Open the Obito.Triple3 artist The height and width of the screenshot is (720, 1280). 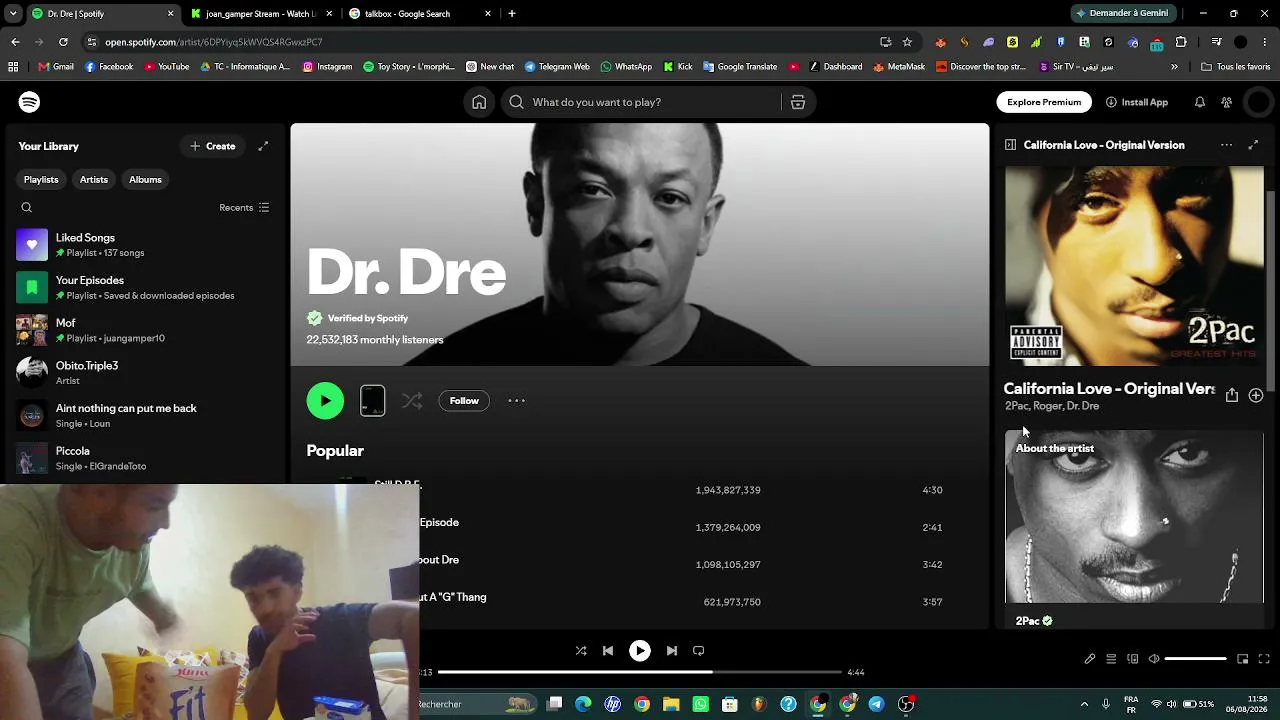click(x=144, y=373)
